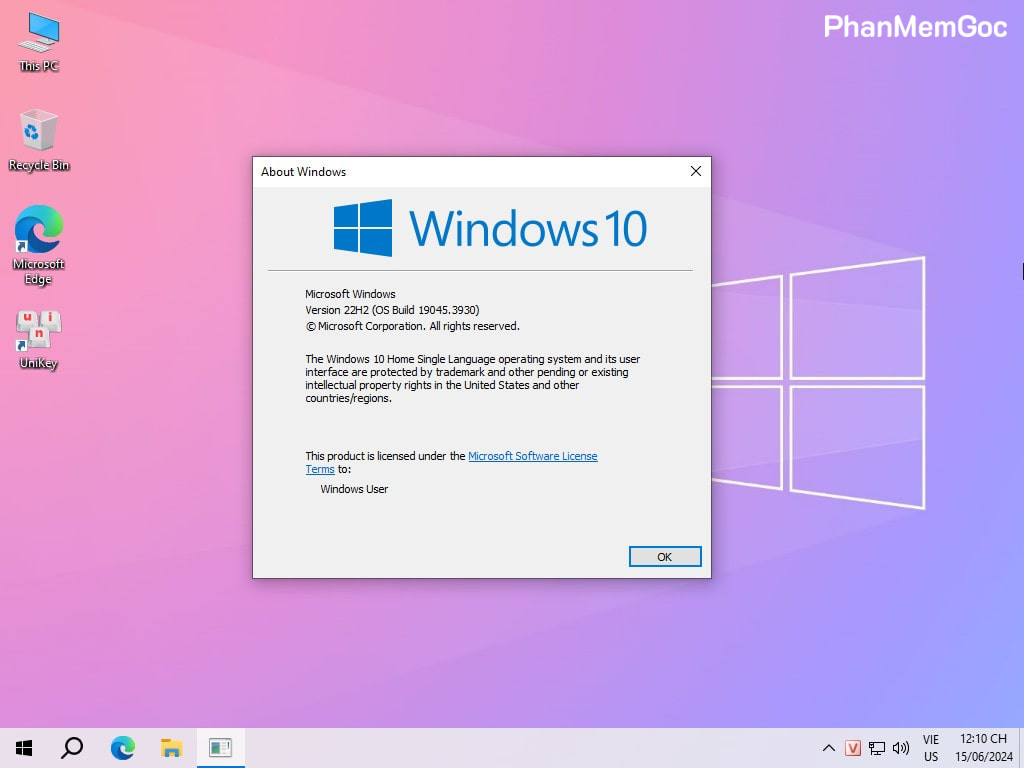Select the Recycle Bin desktop icon
The width and height of the screenshot is (1024, 768).
coord(39,139)
